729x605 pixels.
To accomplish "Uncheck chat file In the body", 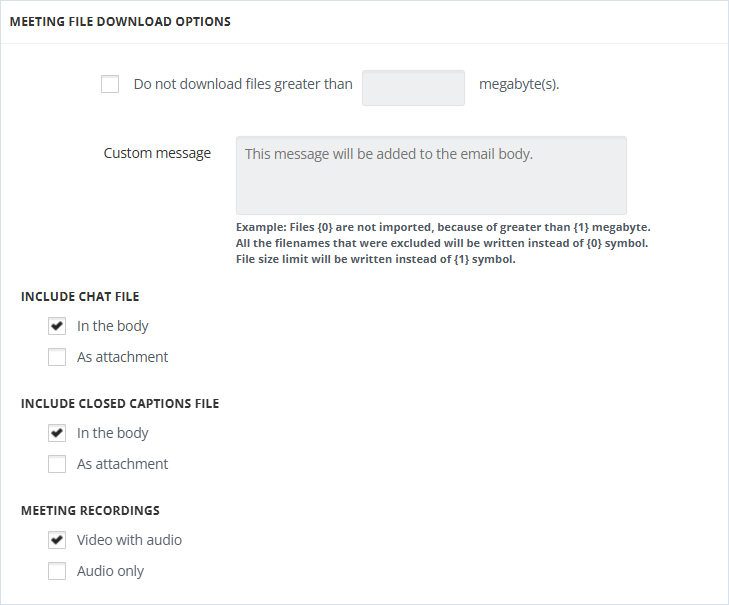I will [x=57, y=326].
